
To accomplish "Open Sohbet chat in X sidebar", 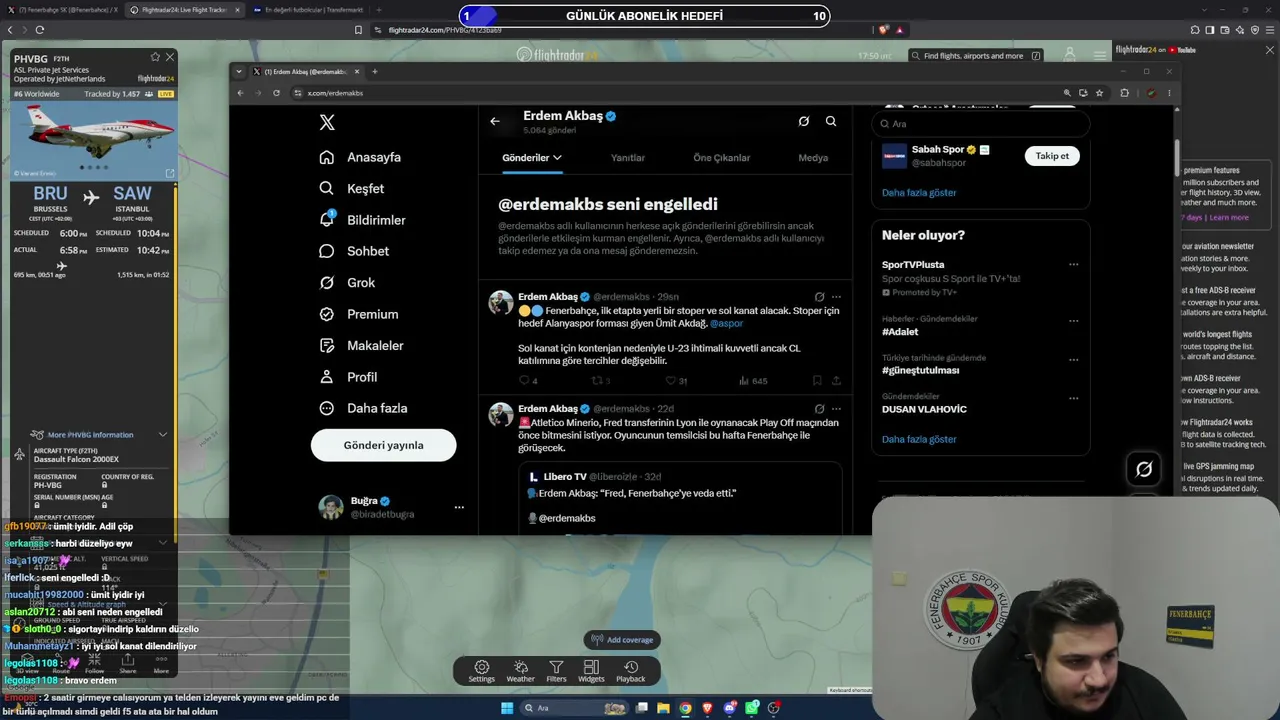I will click(x=354, y=251).
